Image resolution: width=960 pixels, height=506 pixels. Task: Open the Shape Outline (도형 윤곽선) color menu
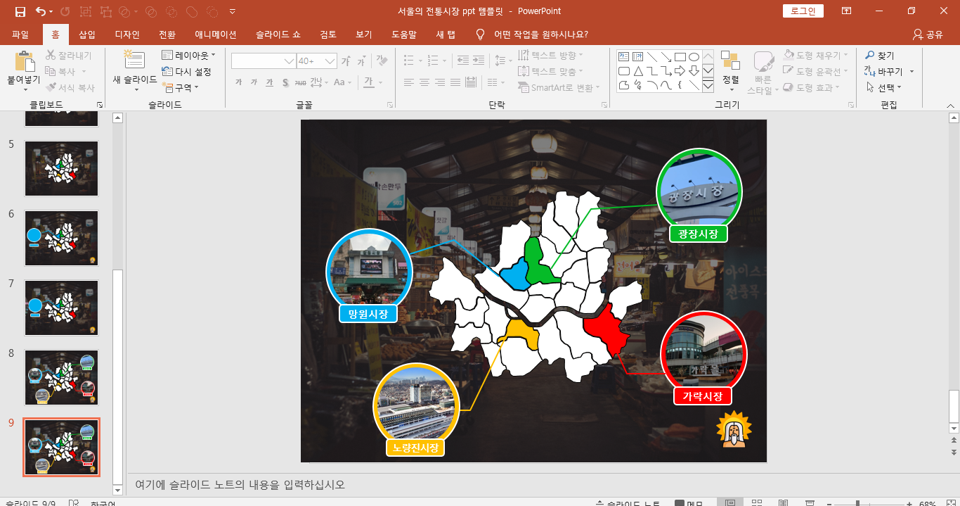816,71
